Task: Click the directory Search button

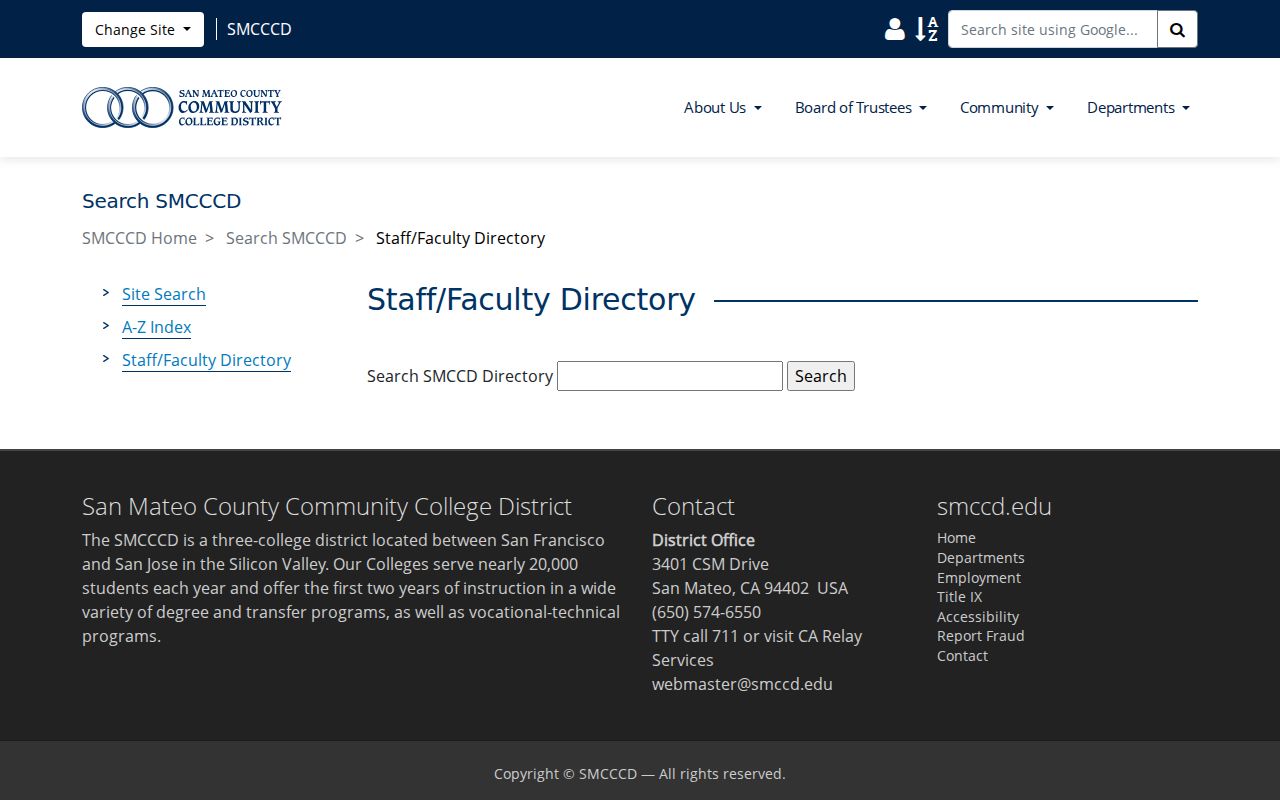Action: [x=821, y=376]
